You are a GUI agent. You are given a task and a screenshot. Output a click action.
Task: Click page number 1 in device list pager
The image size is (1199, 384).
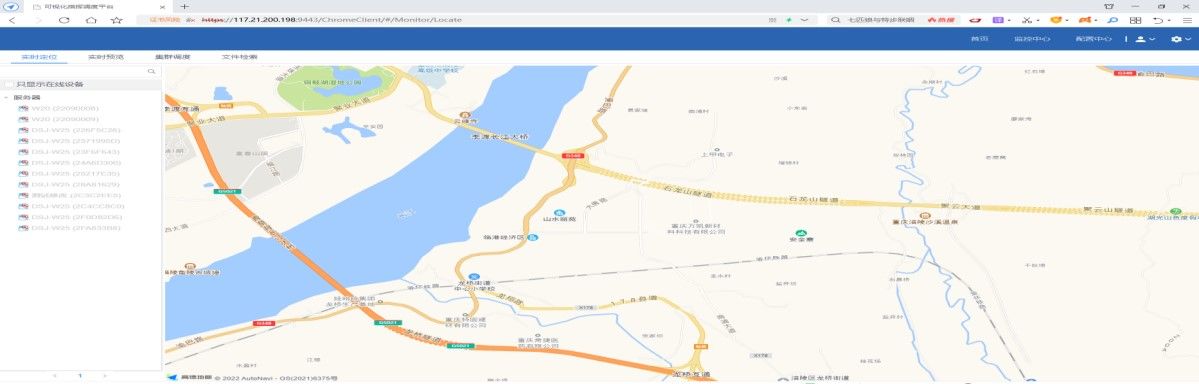pyautogui.click(x=80, y=376)
